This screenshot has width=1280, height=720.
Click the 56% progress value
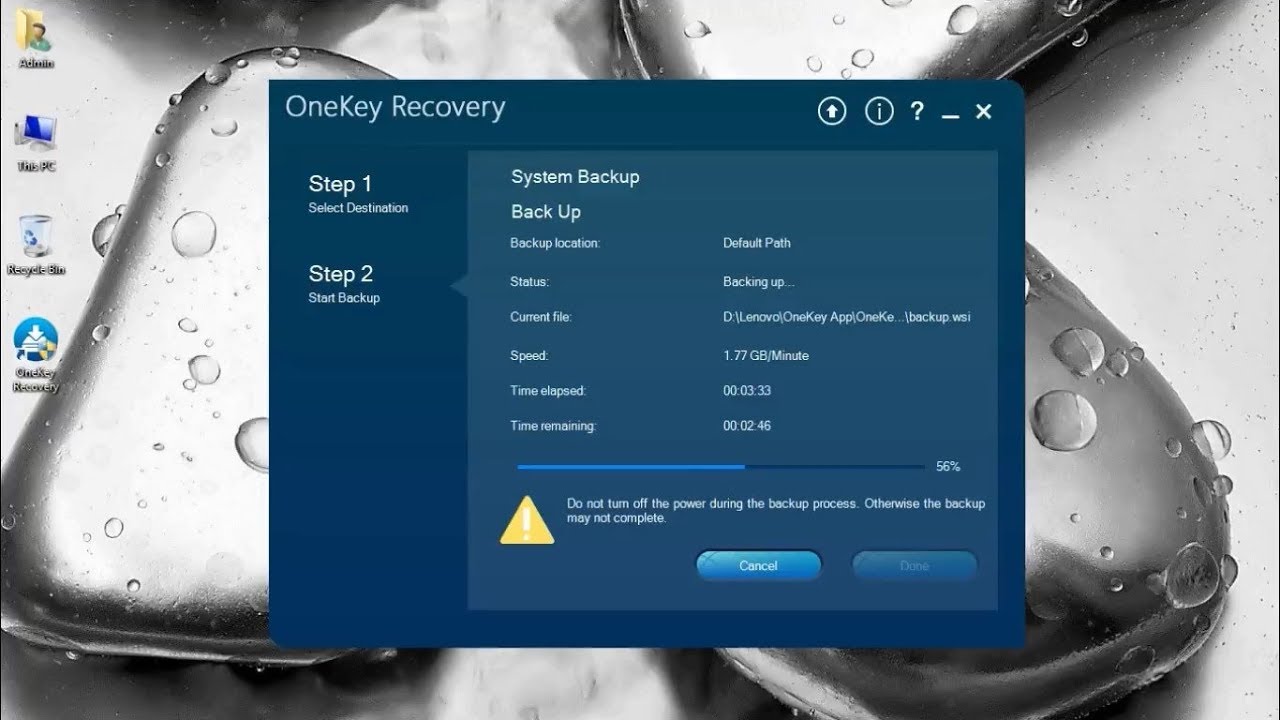(948, 466)
